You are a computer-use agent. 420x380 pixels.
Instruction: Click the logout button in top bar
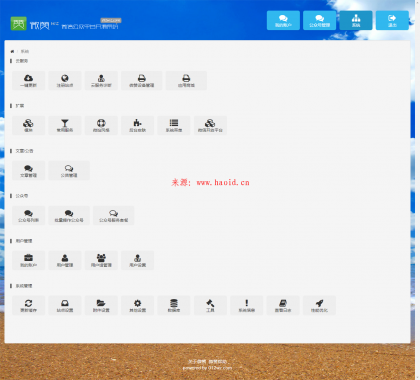click(392, 20)
